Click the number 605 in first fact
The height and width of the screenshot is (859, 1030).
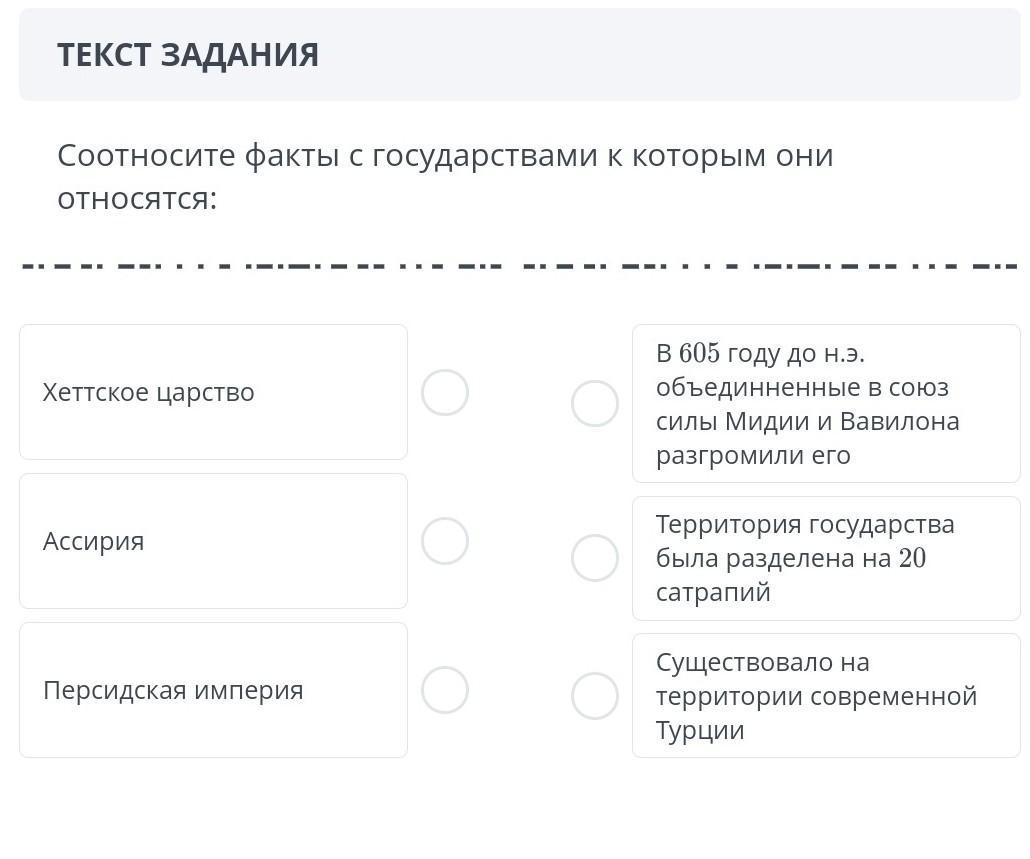(699, 354)
